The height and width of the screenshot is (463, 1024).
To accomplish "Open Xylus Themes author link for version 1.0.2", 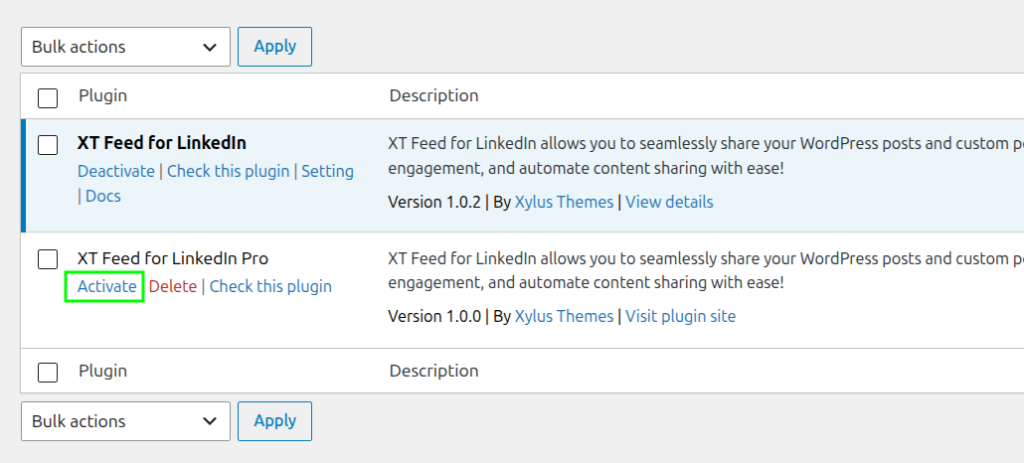I will 564,202.
